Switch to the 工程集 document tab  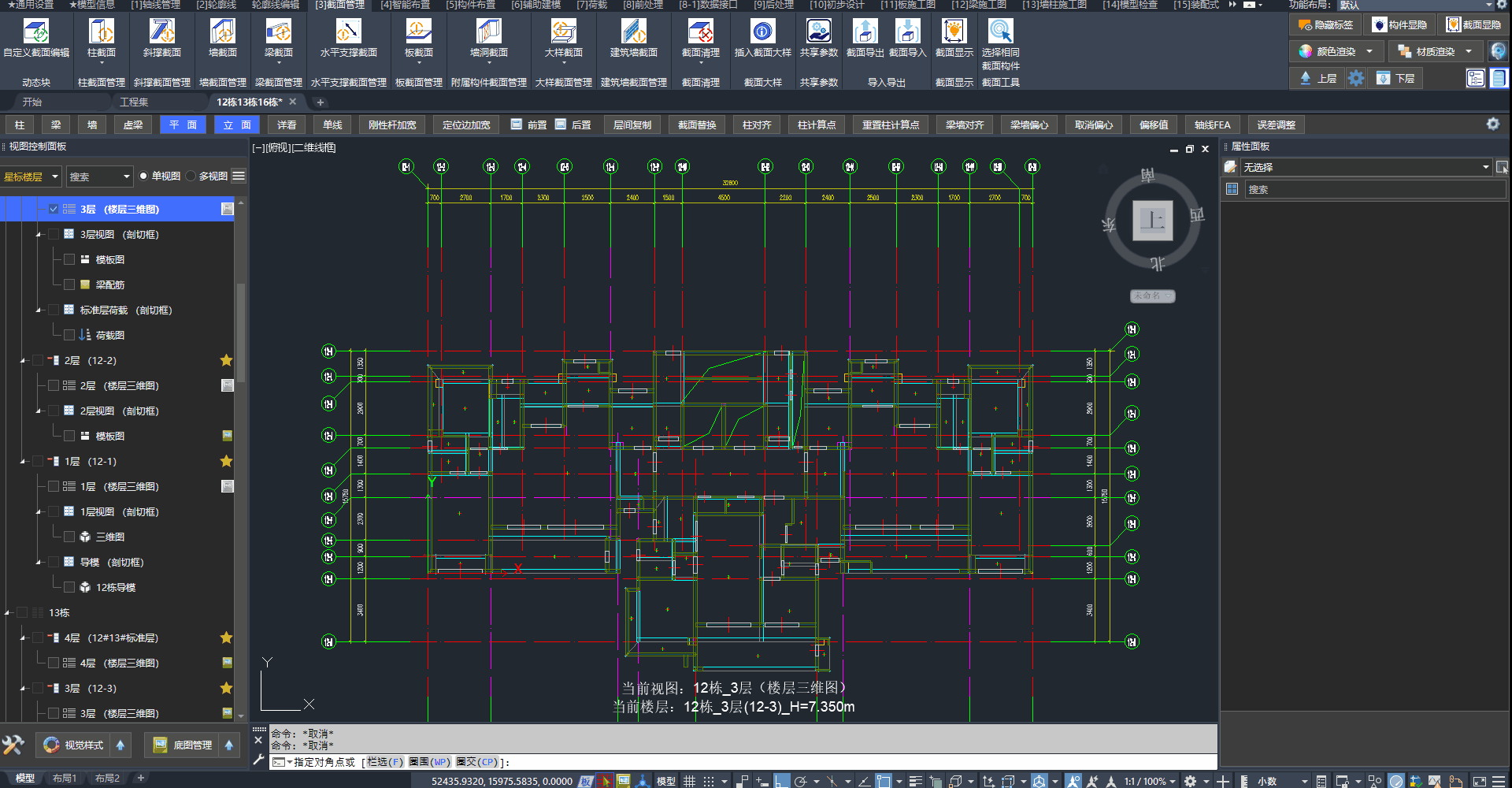pyautogui.click(x=134, y=102)
